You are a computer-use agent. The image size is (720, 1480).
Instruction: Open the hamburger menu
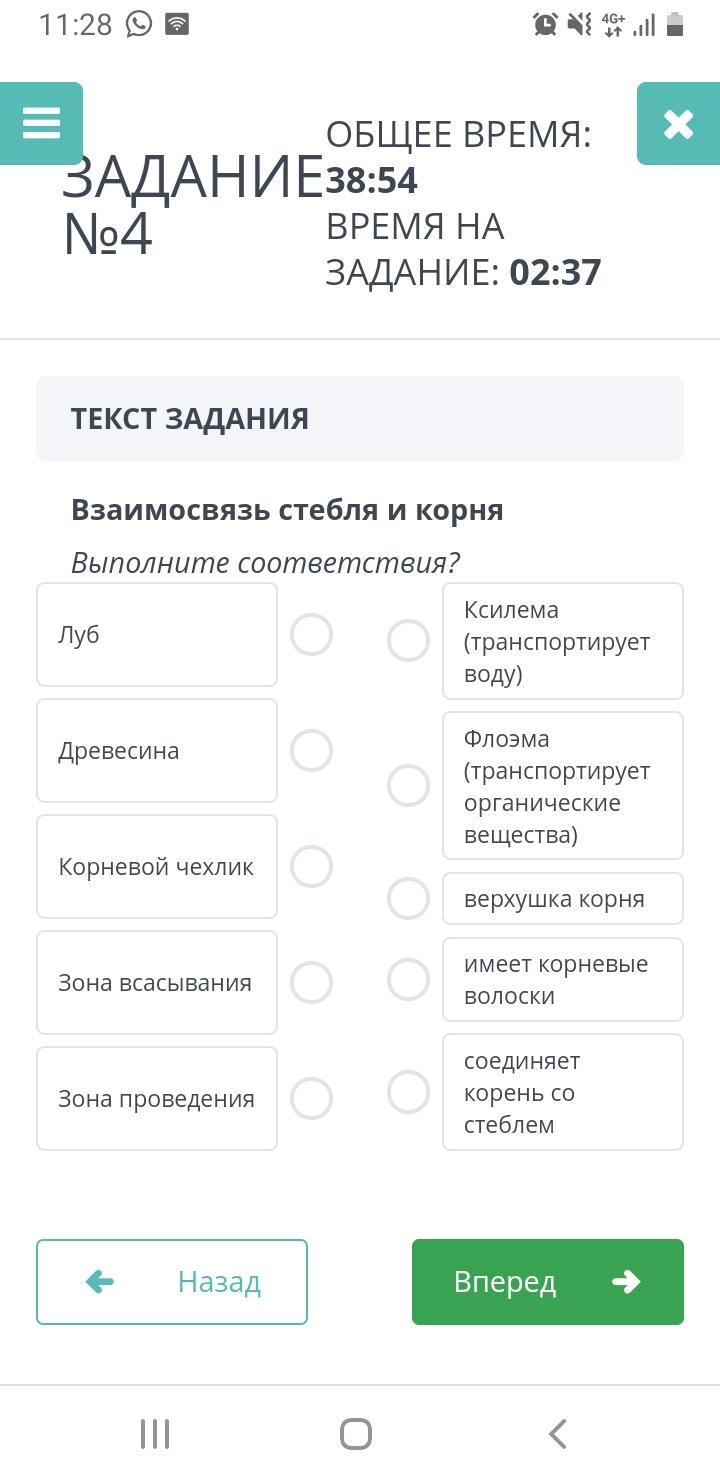point(41,123)
